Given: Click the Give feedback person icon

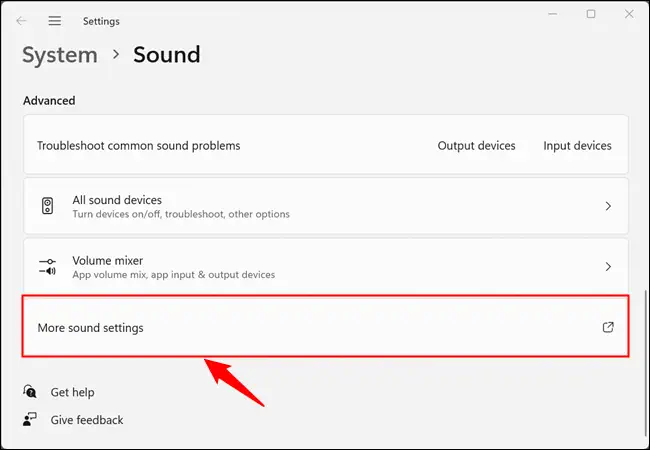Looking at the screenshot, I should [x=30, y=420].
